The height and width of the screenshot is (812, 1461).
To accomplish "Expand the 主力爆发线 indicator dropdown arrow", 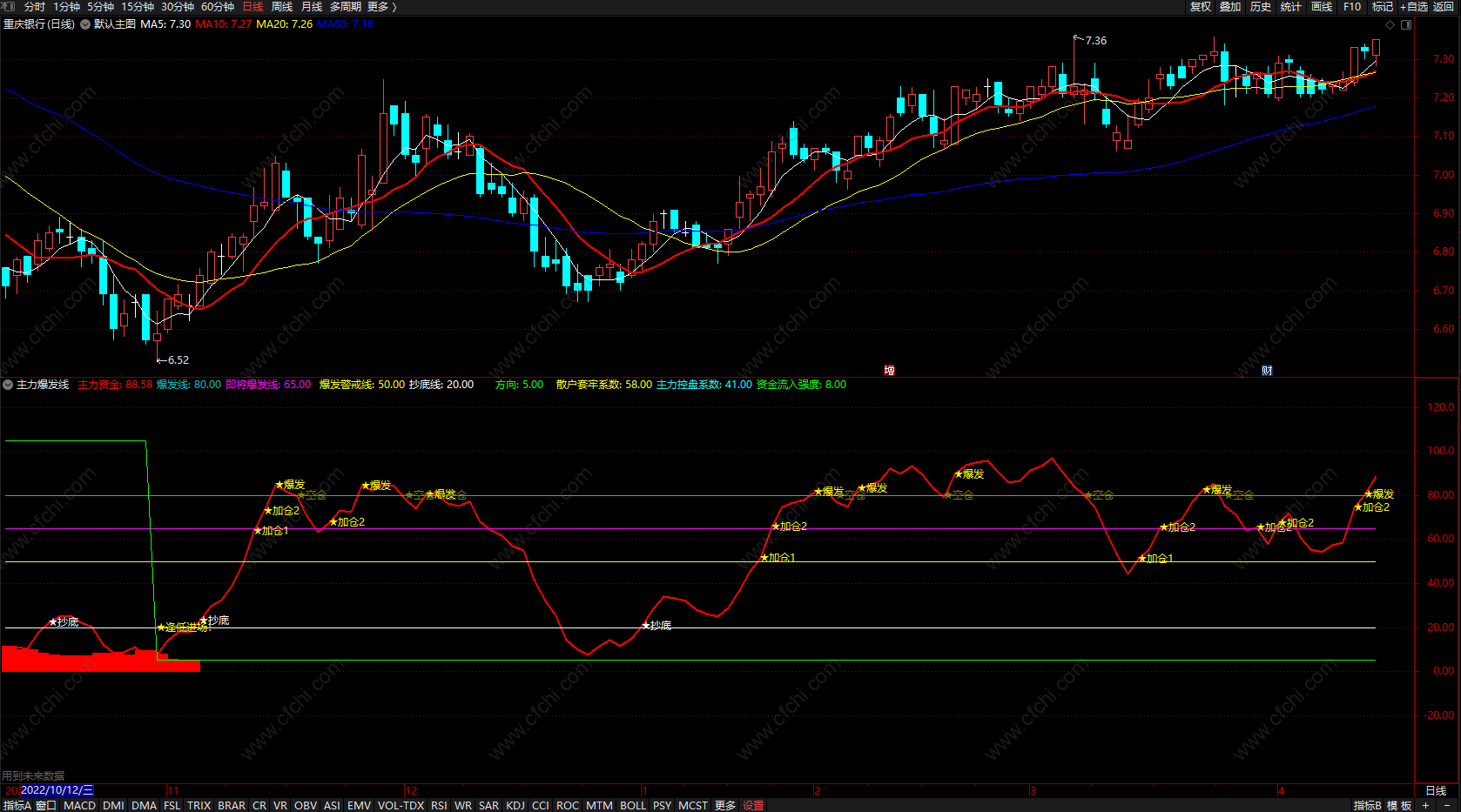I will [8, 385].
